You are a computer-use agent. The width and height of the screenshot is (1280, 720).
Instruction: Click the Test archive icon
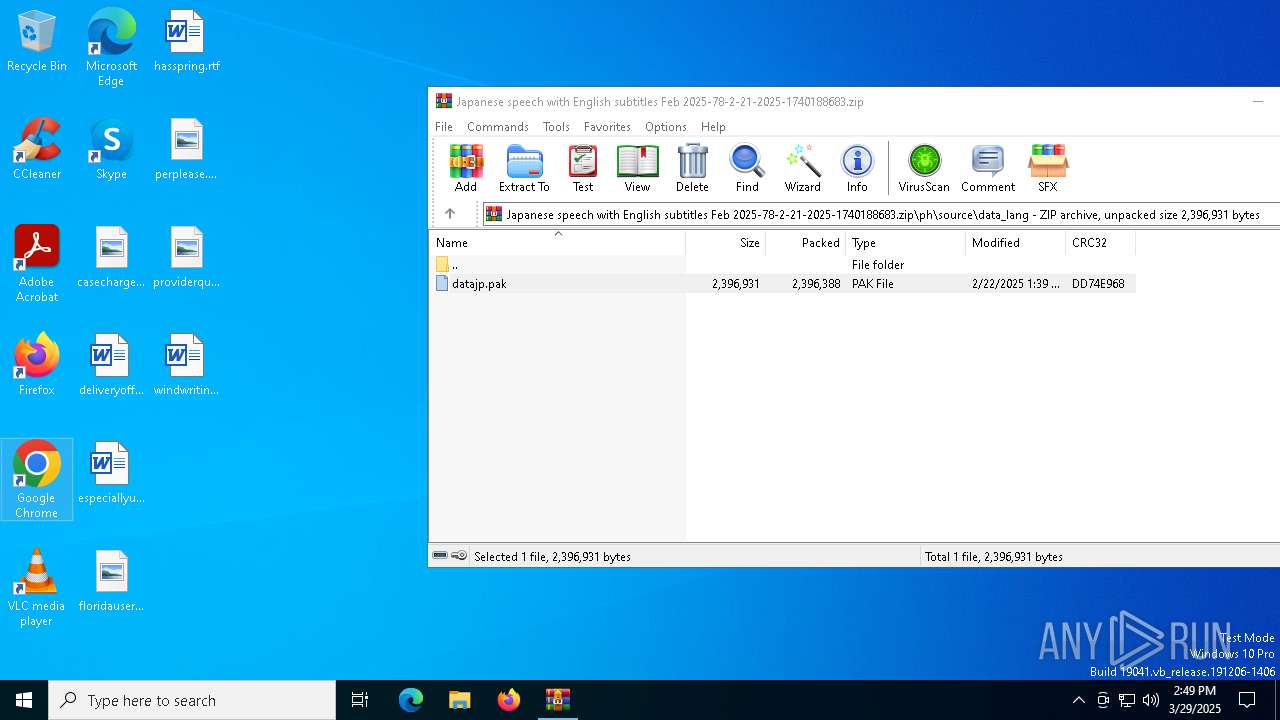(x=583, y=168)
